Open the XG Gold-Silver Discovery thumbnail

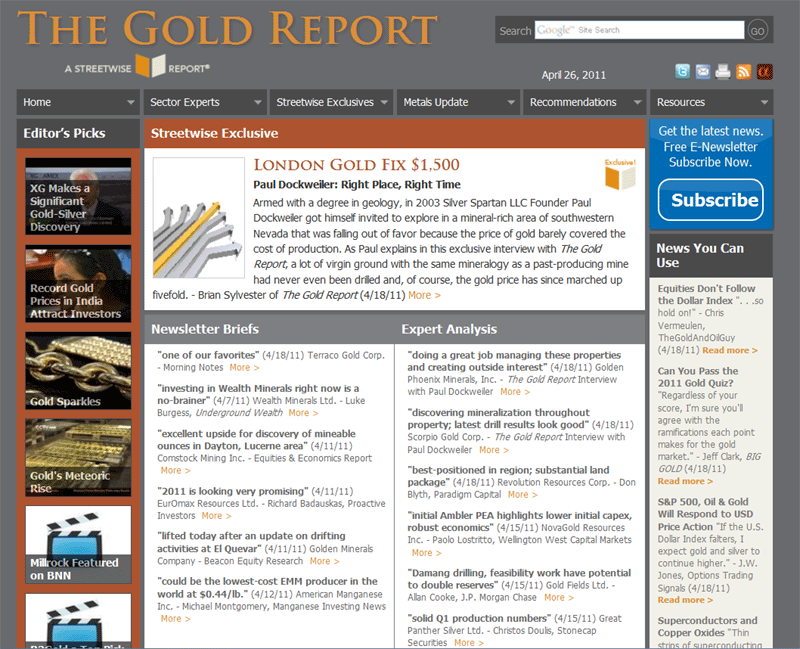click(78, 196)
